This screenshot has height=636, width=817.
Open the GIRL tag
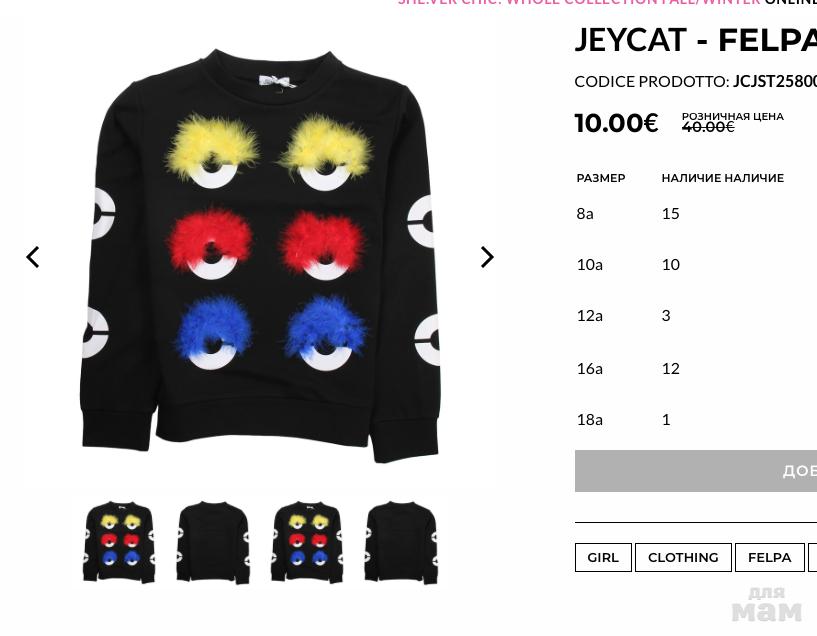click(x=603, y=557)
